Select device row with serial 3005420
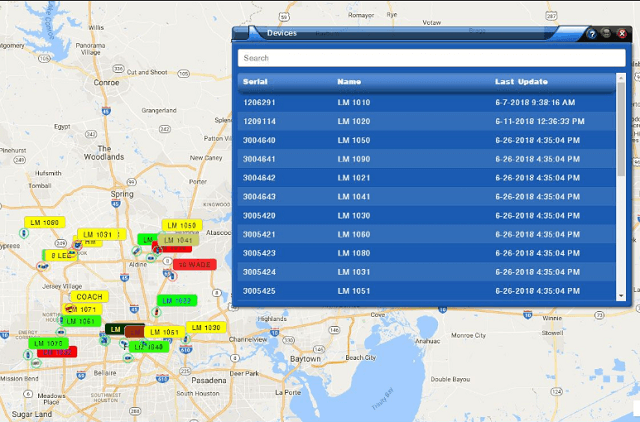The image size is (640, 422). tap(427, 215)
